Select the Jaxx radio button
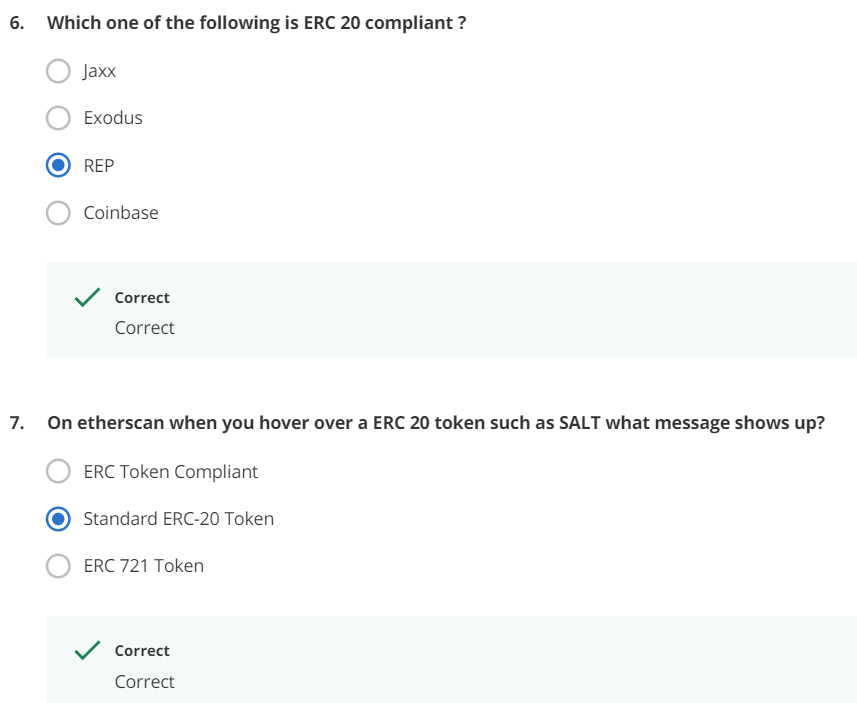This screenshot has height=703, width=857. click(59, 71)
